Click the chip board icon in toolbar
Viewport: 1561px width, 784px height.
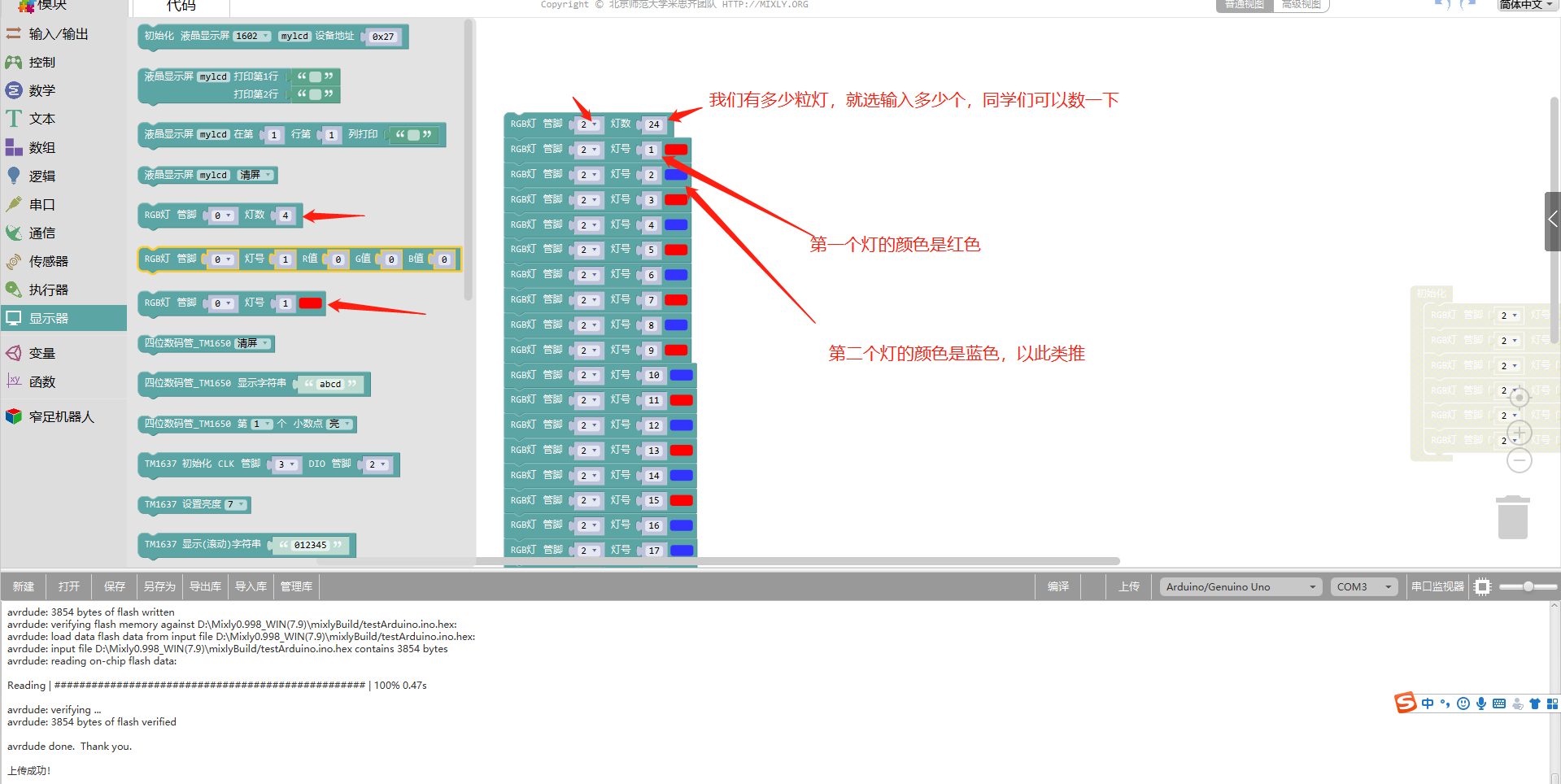[x=1483, y=586]
